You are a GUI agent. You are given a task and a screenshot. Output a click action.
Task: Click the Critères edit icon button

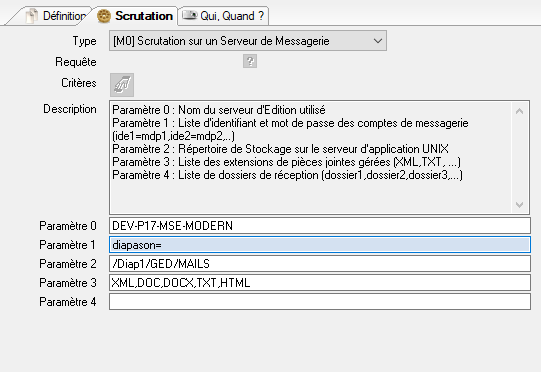[122, 85]
